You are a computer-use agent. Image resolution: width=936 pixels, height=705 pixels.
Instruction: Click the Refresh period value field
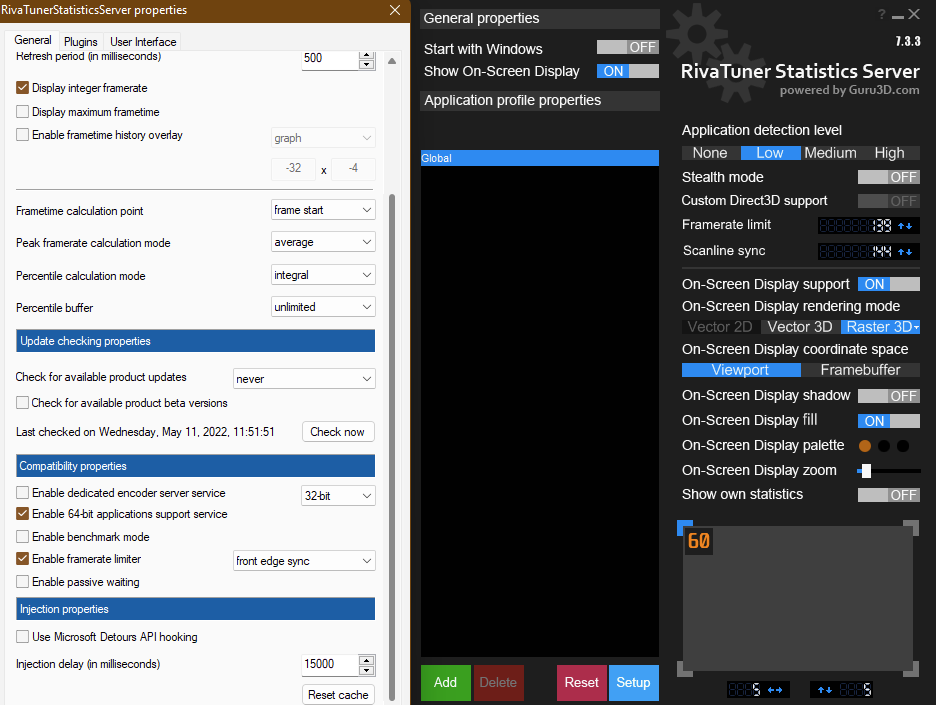point(330,59)
